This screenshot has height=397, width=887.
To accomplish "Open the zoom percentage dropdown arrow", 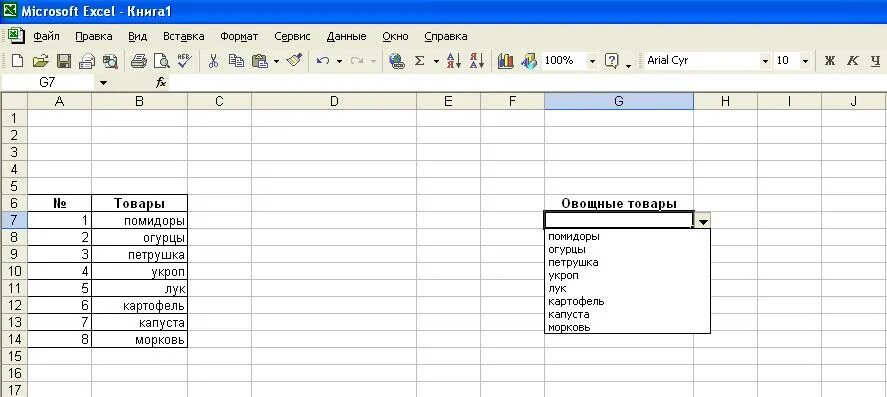I will 592,61.
